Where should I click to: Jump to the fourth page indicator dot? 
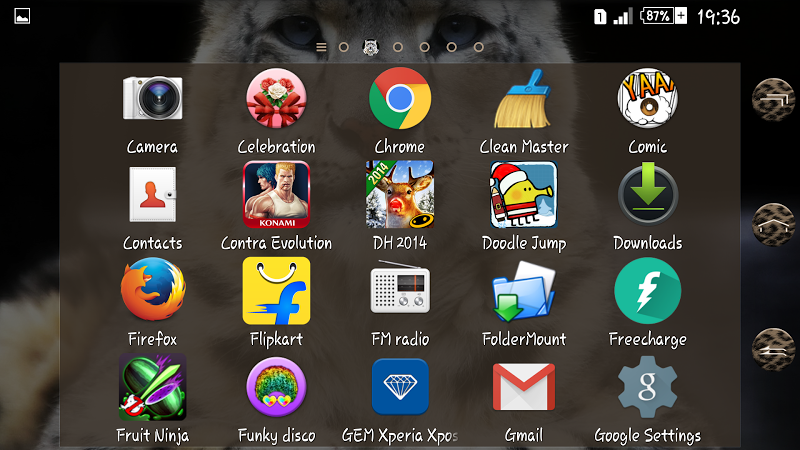[x=424, y=47]
